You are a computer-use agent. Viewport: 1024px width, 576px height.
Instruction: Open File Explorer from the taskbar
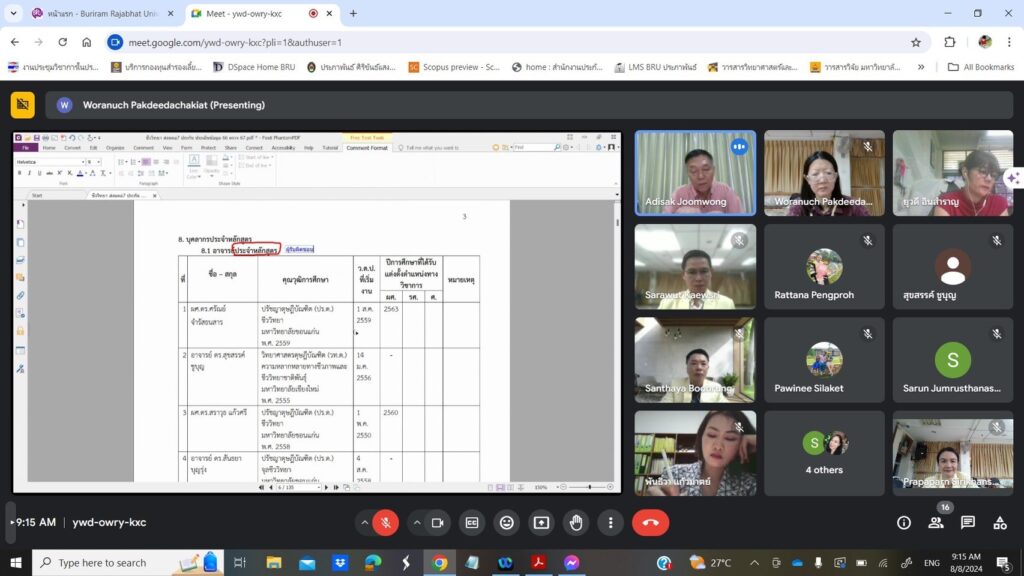(274, 562)
